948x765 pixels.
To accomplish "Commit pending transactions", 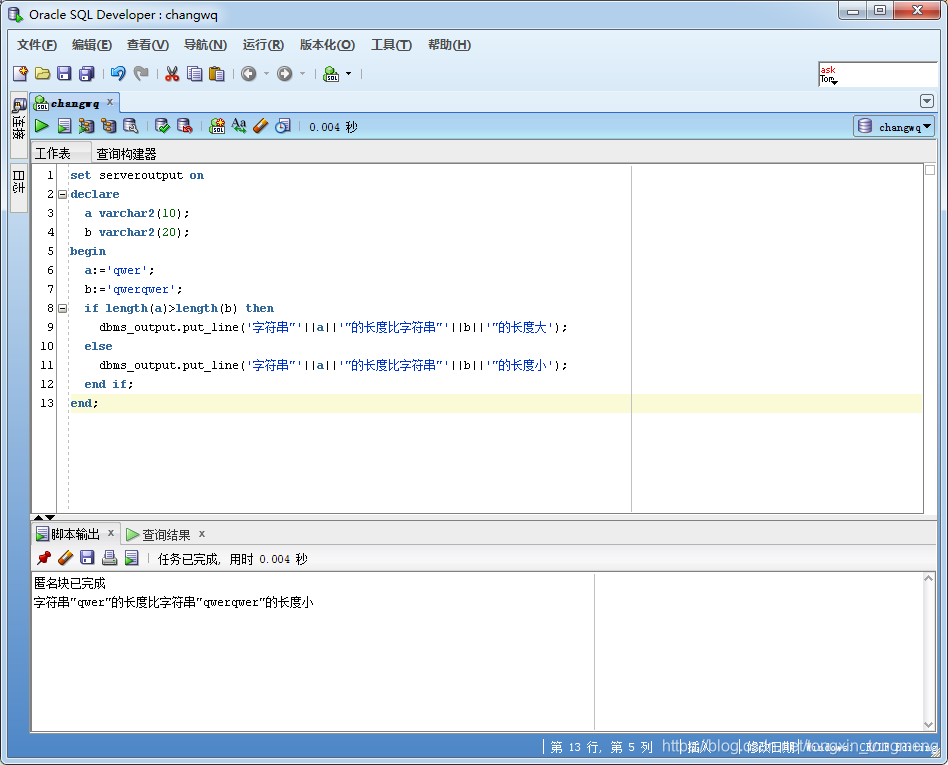I will pos(162,126).
